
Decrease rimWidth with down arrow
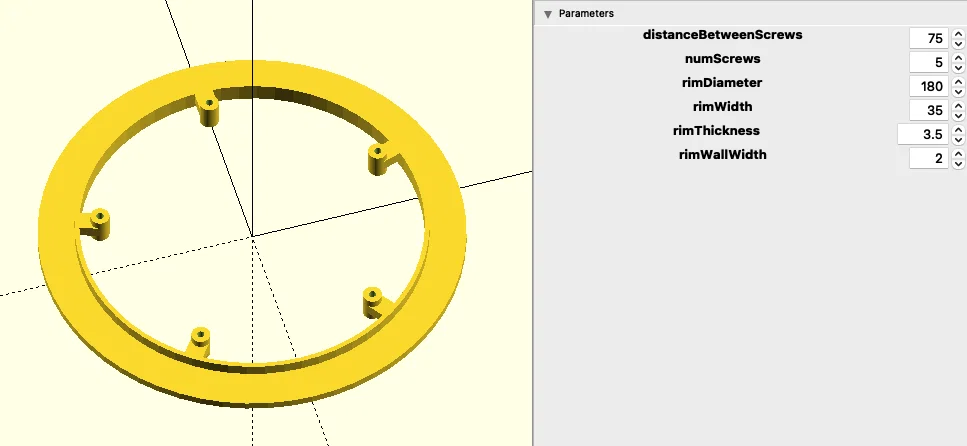958,116
